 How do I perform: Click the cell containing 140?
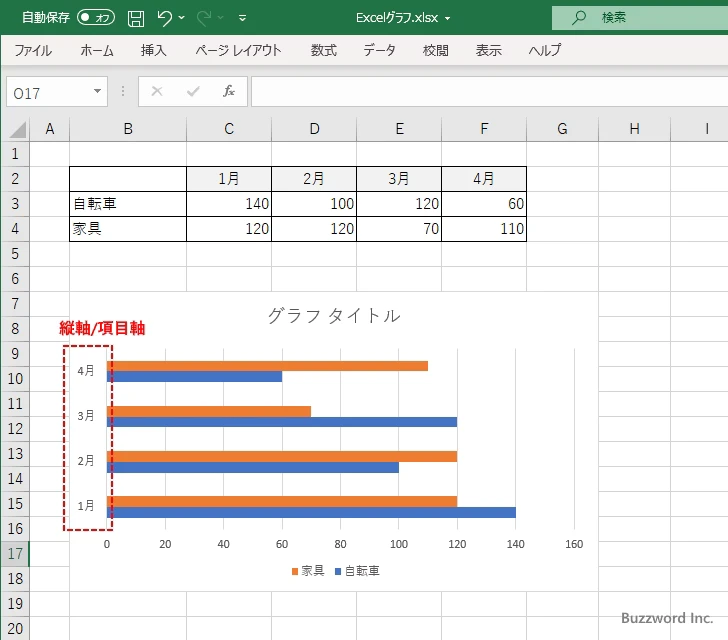(229, 204)
